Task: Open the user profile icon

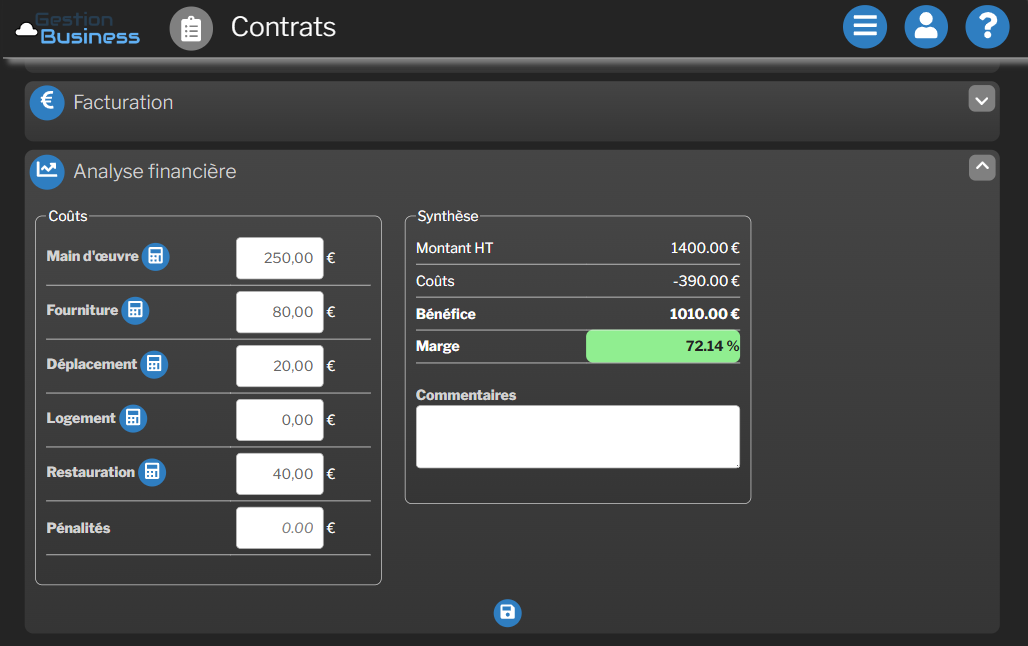Action: pos(926,27)
